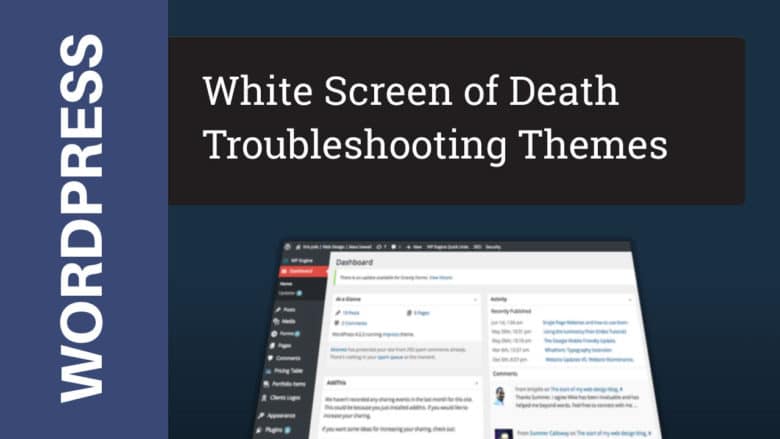This screenshot has height=439, width=780.
Task: Click the Portfolio Items icon in sidebar
Action: (266, 384)
